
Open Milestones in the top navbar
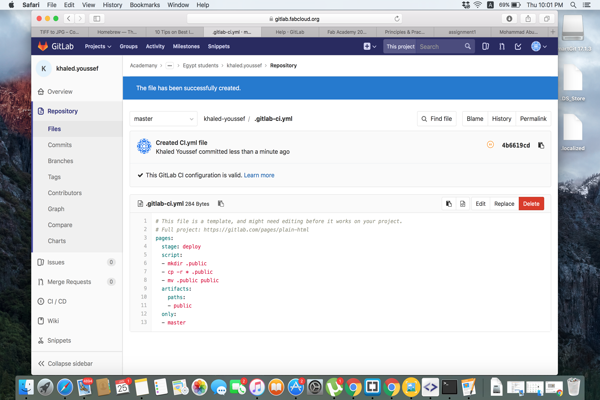[x=186, y=46]
